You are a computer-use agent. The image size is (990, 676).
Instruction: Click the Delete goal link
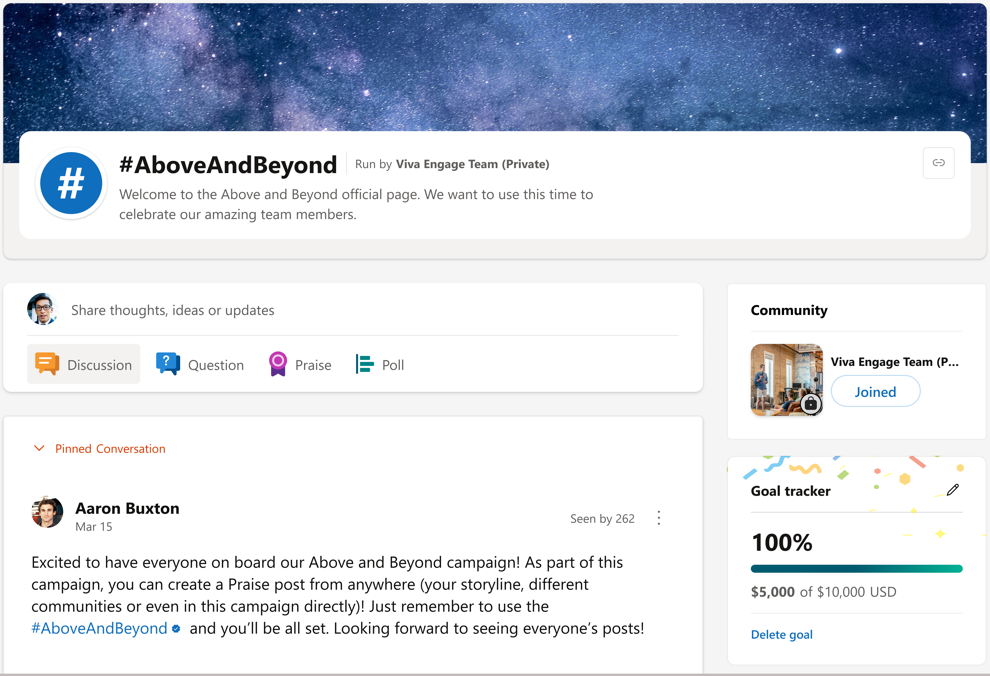[781, 634]
